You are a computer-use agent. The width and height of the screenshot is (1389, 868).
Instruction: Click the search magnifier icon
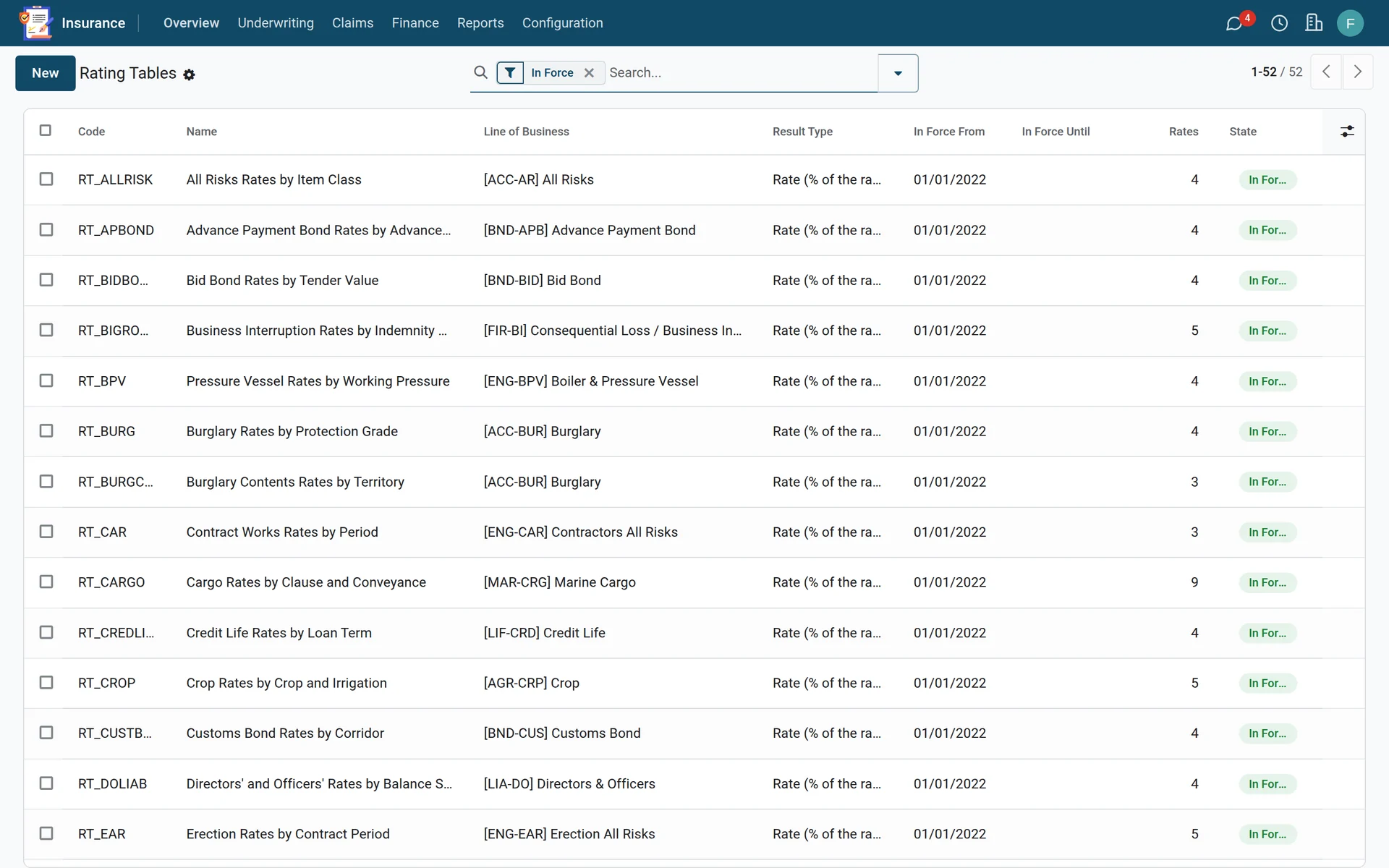tap(480, 72)
